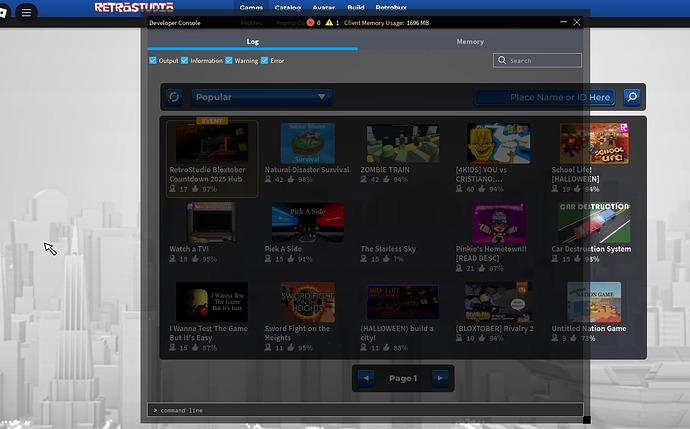This screenshot has width=690, height=429.
Task: Open ZOMBIE TRAIN game thumbnail
Action: (x=403, y=143)
